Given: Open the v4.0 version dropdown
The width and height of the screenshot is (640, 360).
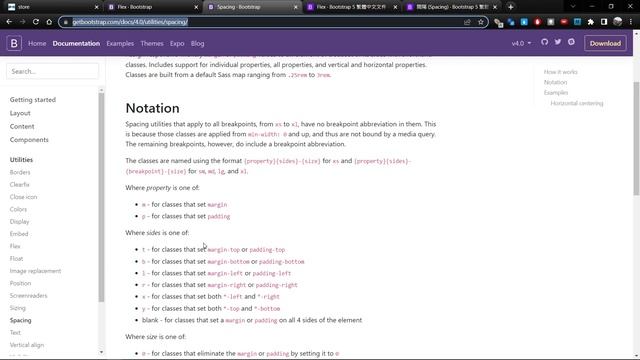Looking at the screenshot, I should tap(521, 43).
